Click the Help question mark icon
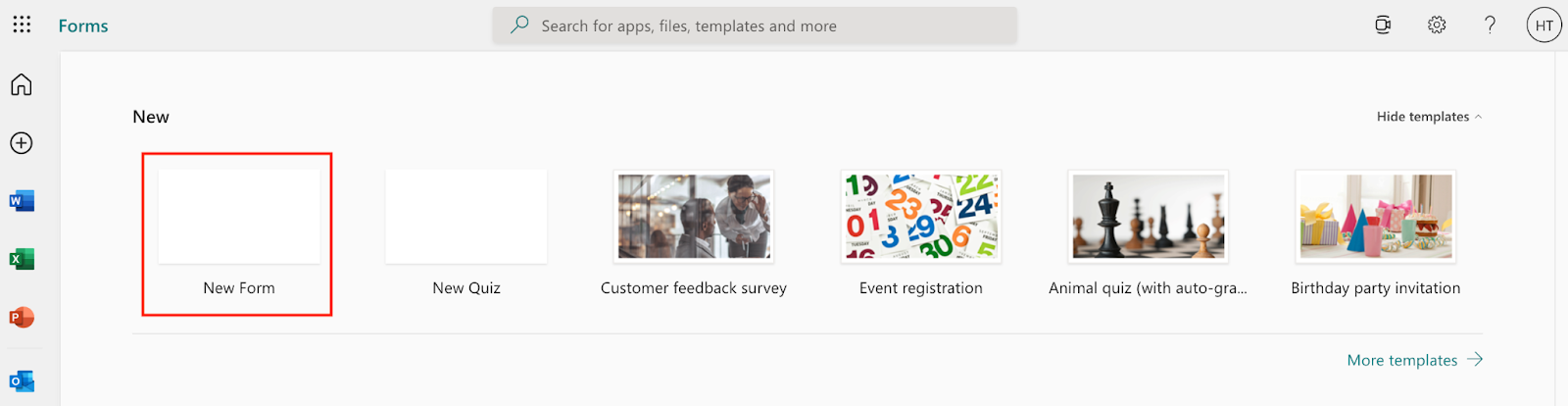The width and height of the screenshot is (1568, 406). 1490,25
